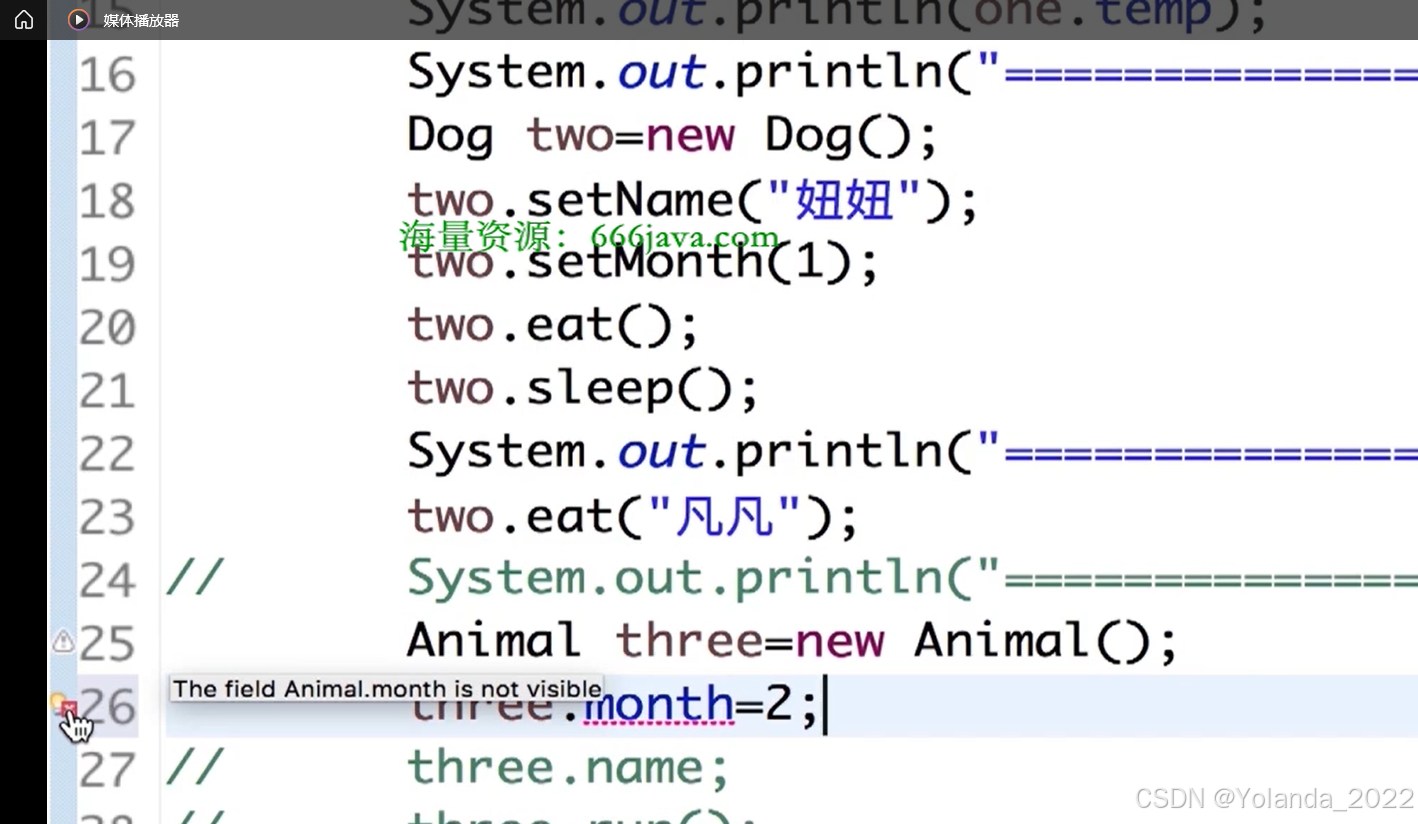Screen dimensions: 1418x824
Task: Click the "Animal three=new Animal();" line
Action: pos(793,641)
